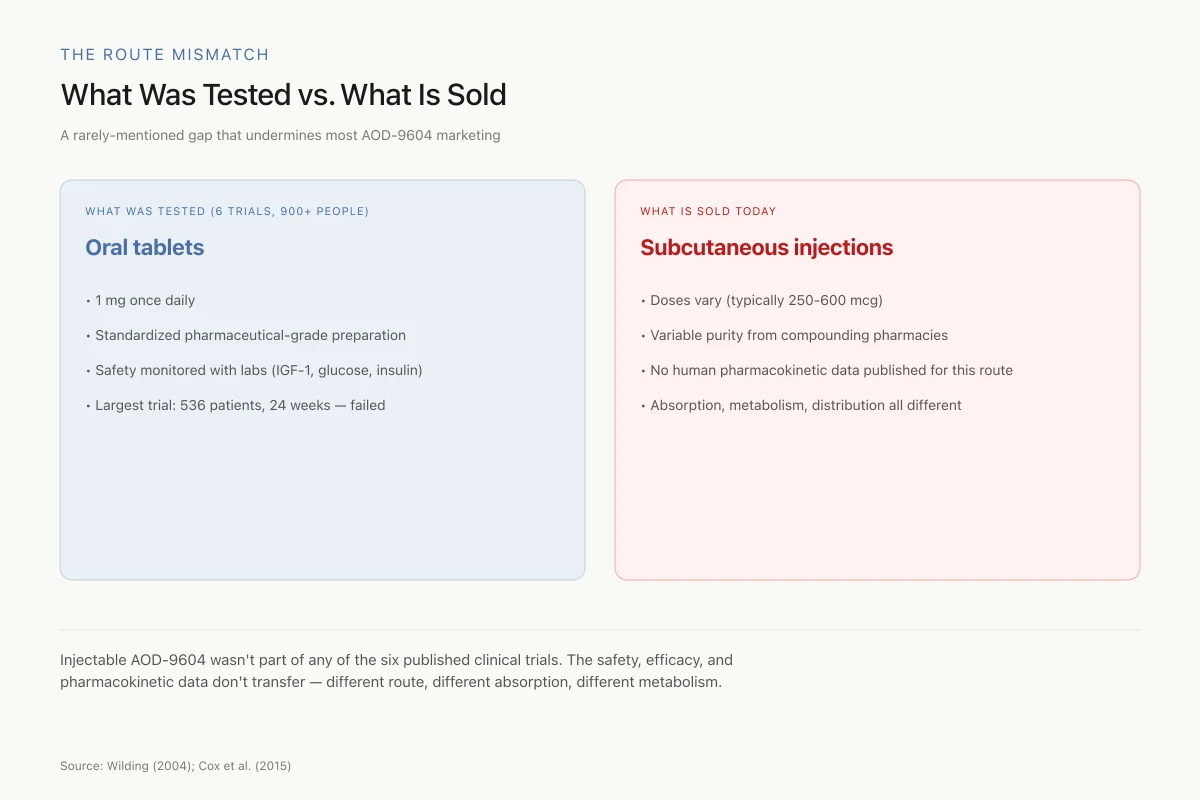Image resolution: width=1200 pixels, height=800 pixels.
Task: Click the 'Largest trial: 536 patients' bullet
Action: pos(235,405)
